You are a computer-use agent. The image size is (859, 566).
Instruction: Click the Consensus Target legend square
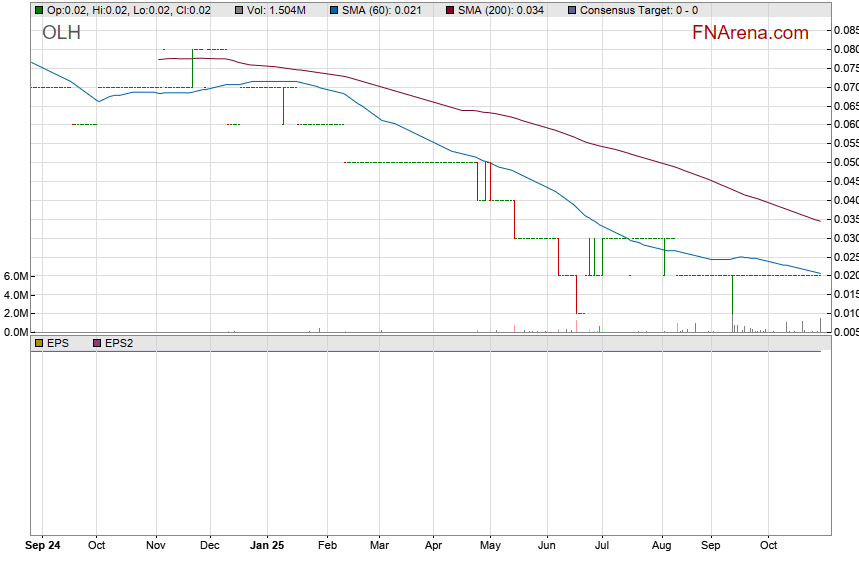pos(571,10)
